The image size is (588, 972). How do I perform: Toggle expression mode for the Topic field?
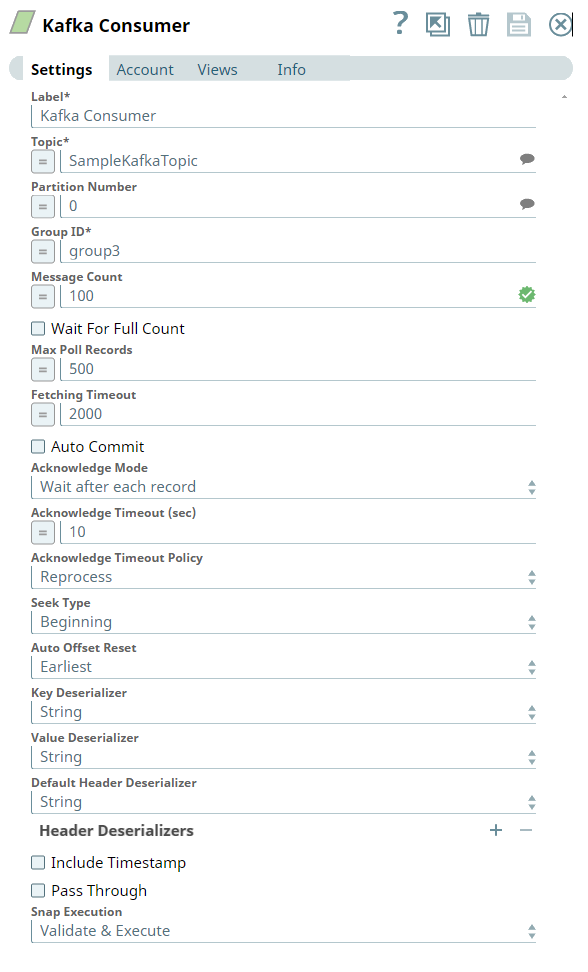(40, 162)
